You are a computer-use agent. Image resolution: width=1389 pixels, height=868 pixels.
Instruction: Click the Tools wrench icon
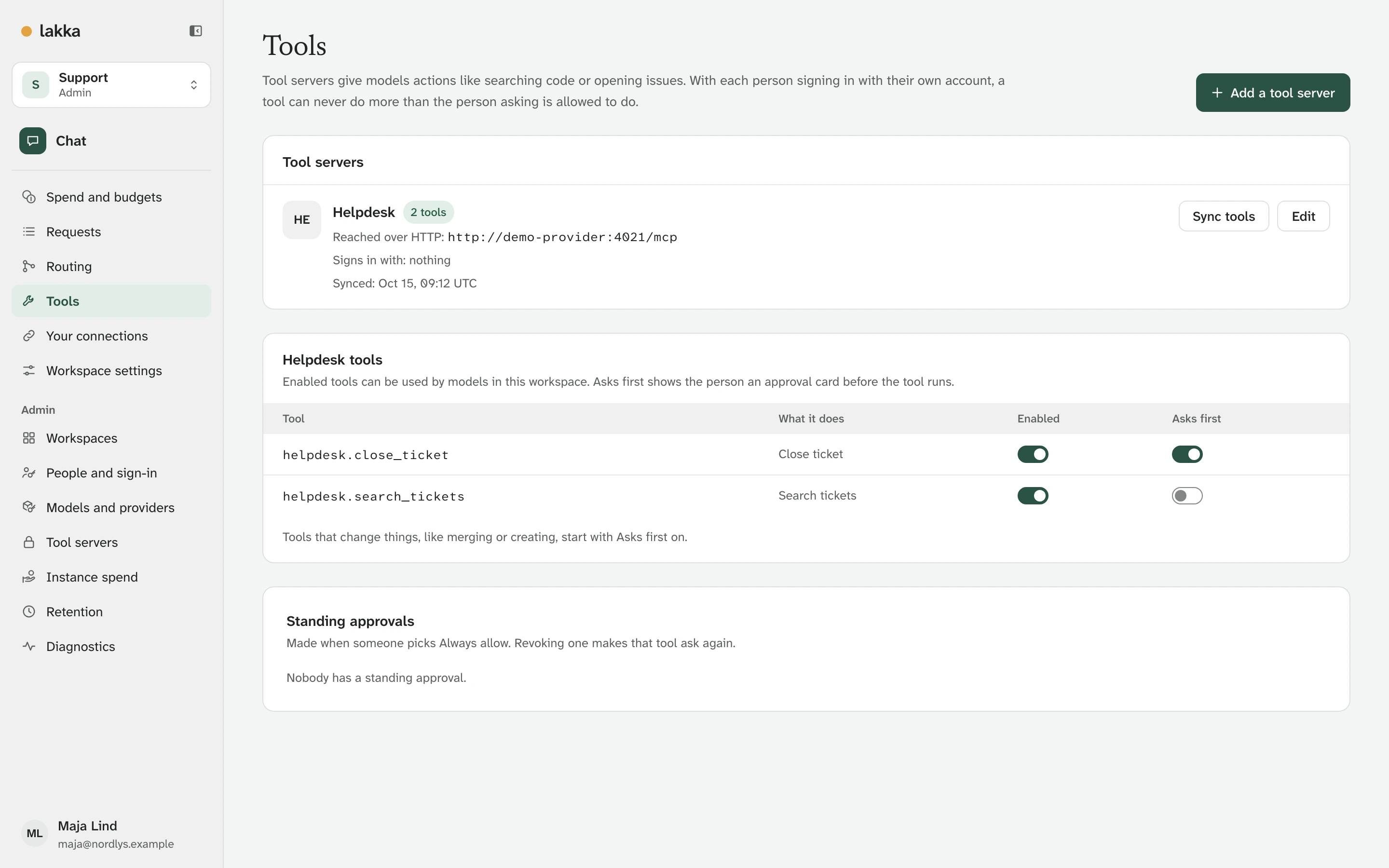29,301
